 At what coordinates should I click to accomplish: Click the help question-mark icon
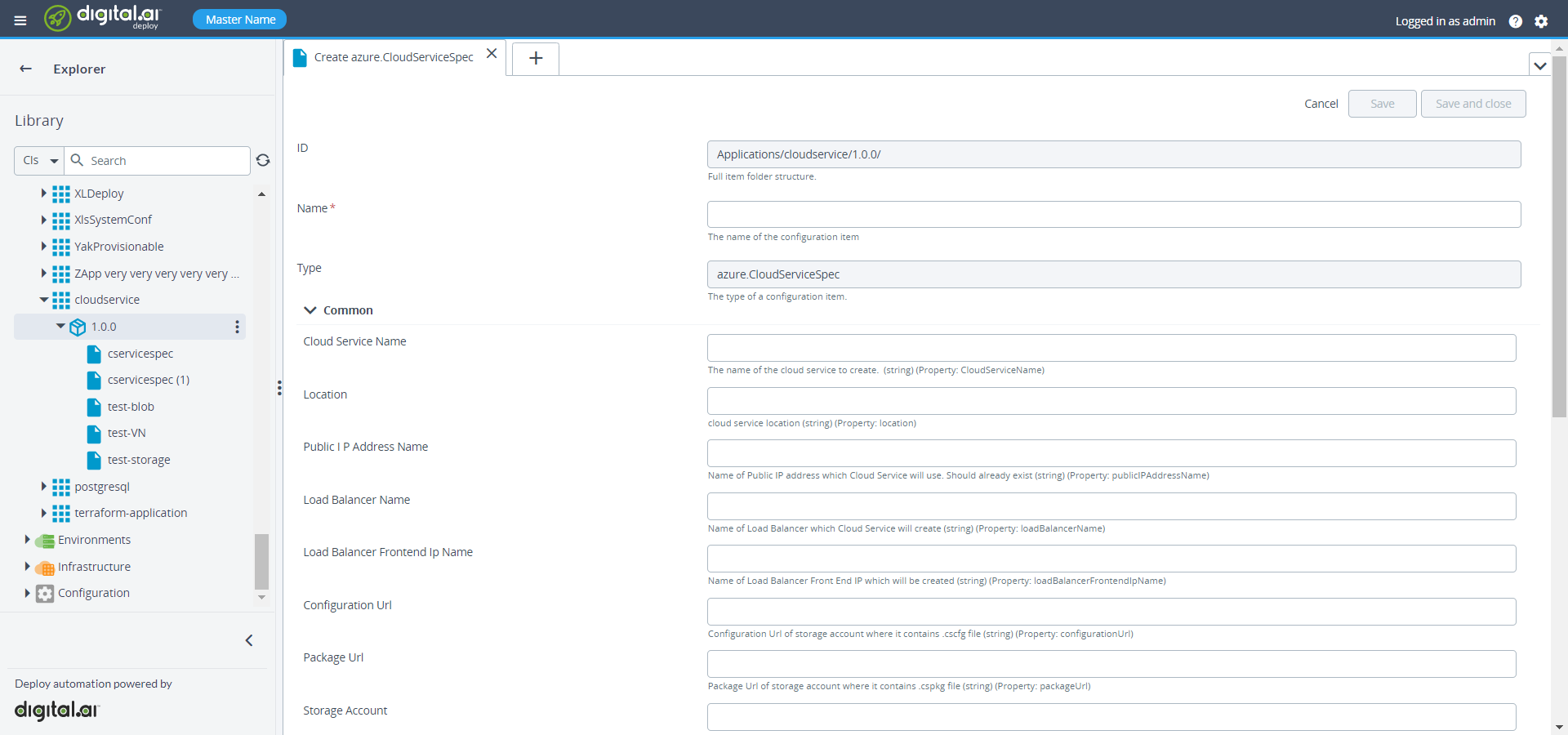[x=1517, y=21]
